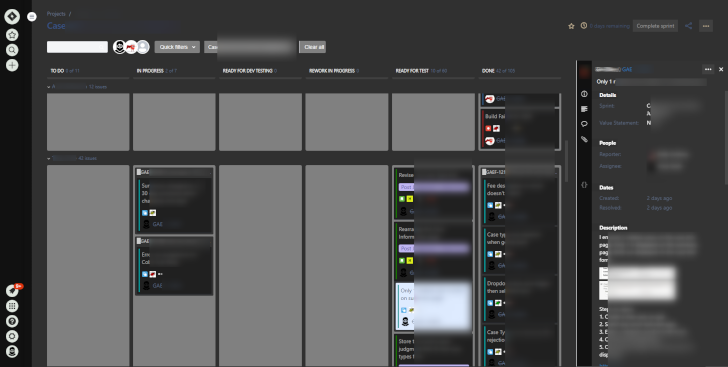
Task: Open the detail panel ellipsis actions menu
Action: tap(708, 69)
